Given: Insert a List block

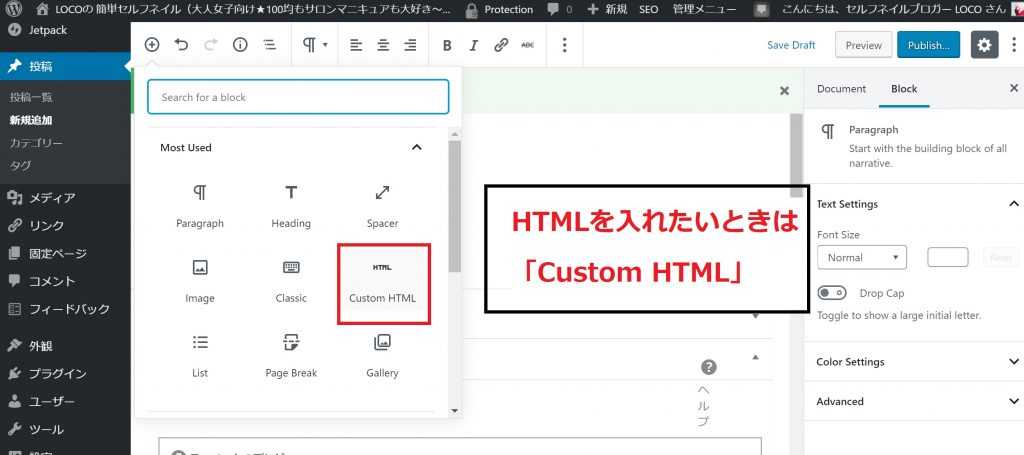Looking at the screenshot, I should point(200,356).
